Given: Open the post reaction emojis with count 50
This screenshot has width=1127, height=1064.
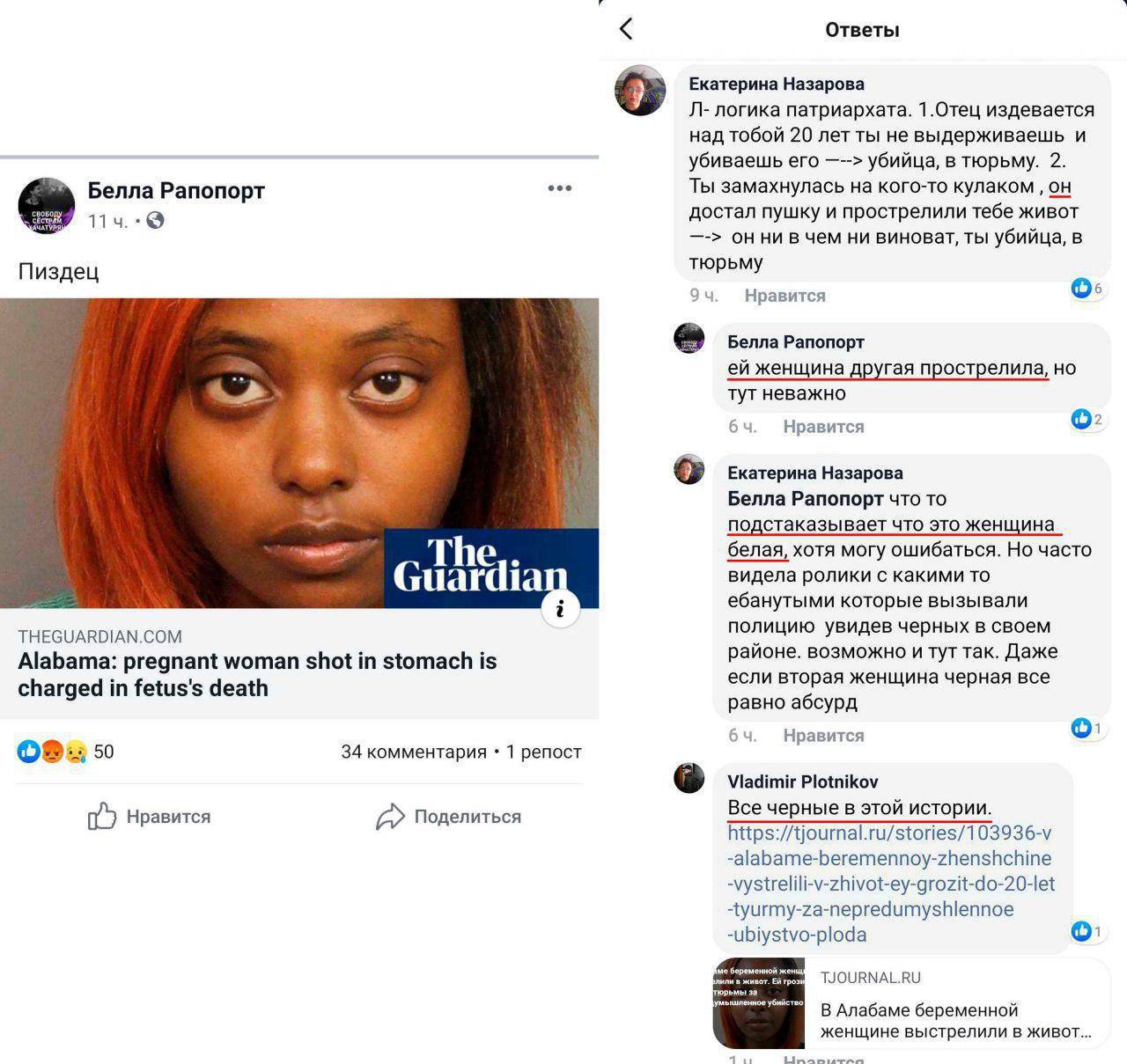Looking at the screenshot, I should point(66,752).
